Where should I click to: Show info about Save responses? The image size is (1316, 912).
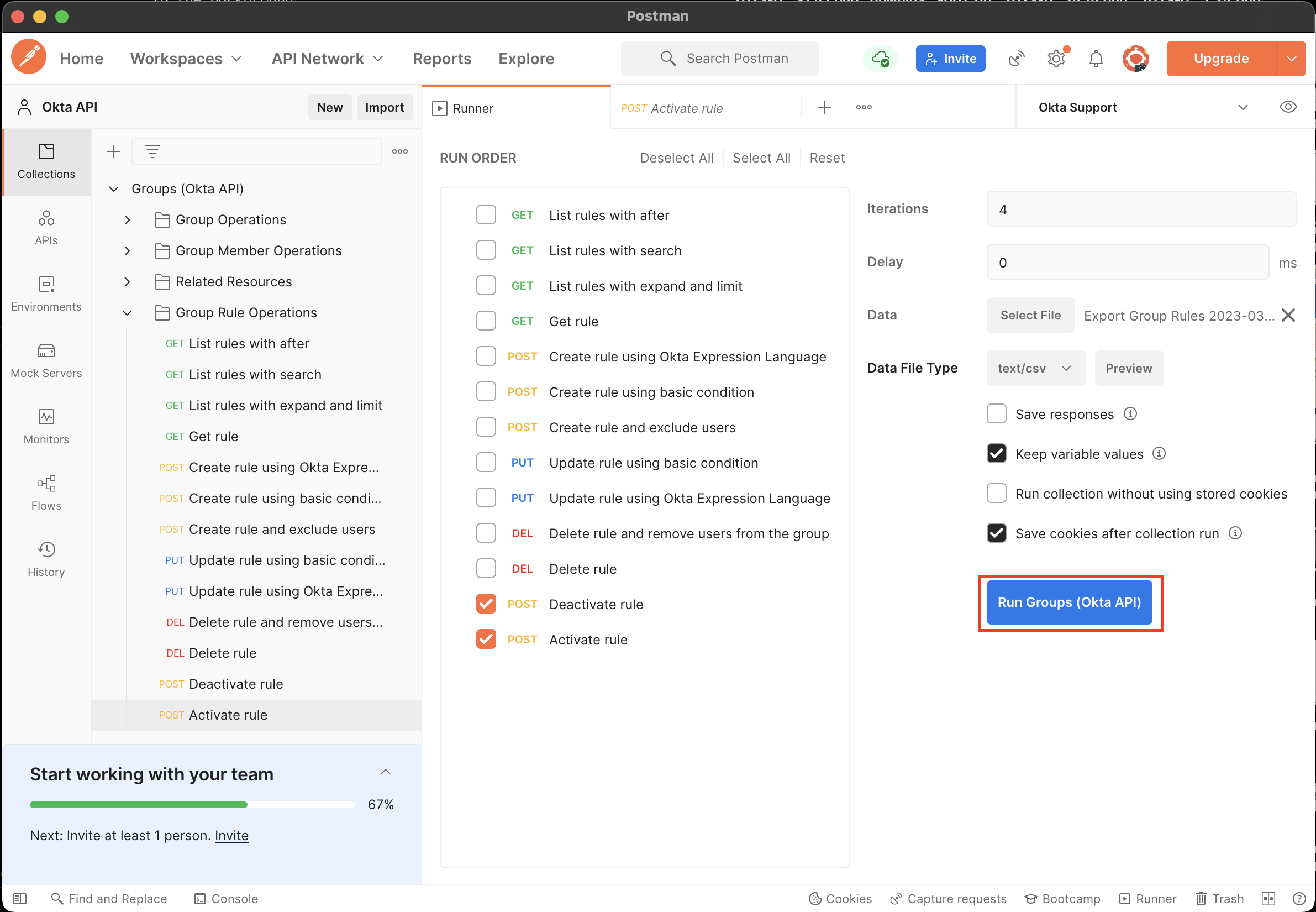(1130, 413)
